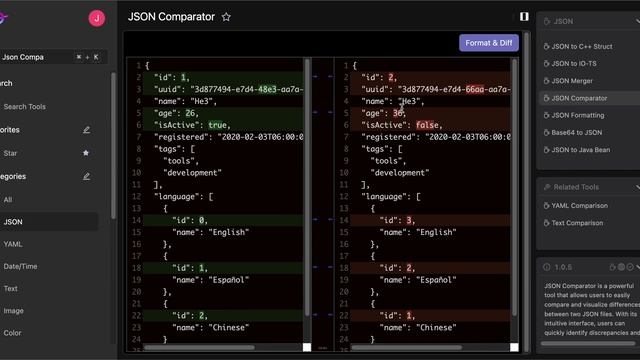Image resolution: width=640 pixels, height=360 pixels.
Task: Open JSON Formatting tool
Action: (578, 115)
